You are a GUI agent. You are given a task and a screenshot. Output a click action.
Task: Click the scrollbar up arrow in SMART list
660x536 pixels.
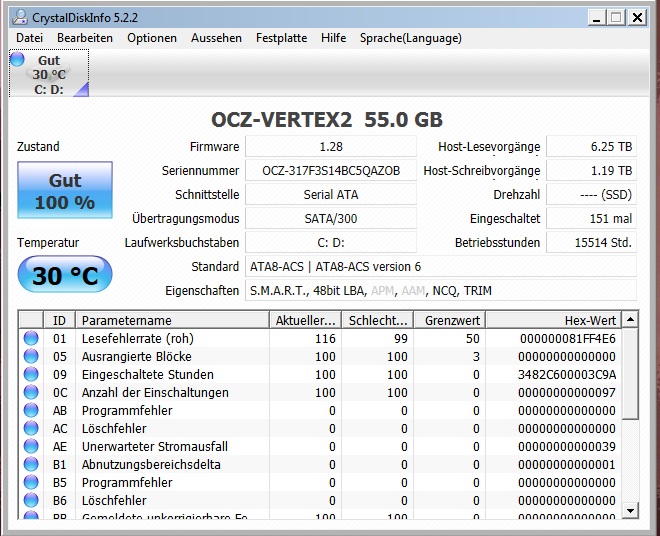pos(630,320)
